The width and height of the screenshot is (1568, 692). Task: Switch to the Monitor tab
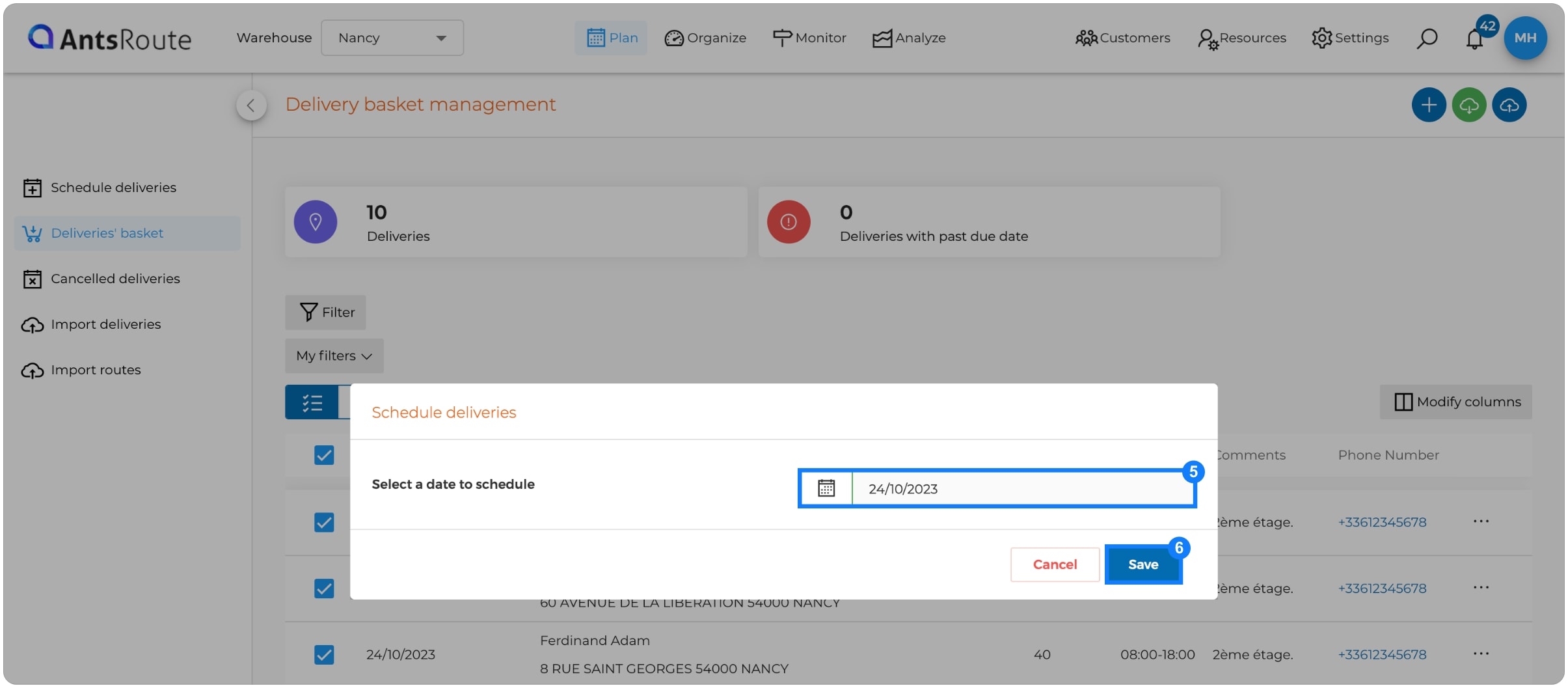click(809, 38)
